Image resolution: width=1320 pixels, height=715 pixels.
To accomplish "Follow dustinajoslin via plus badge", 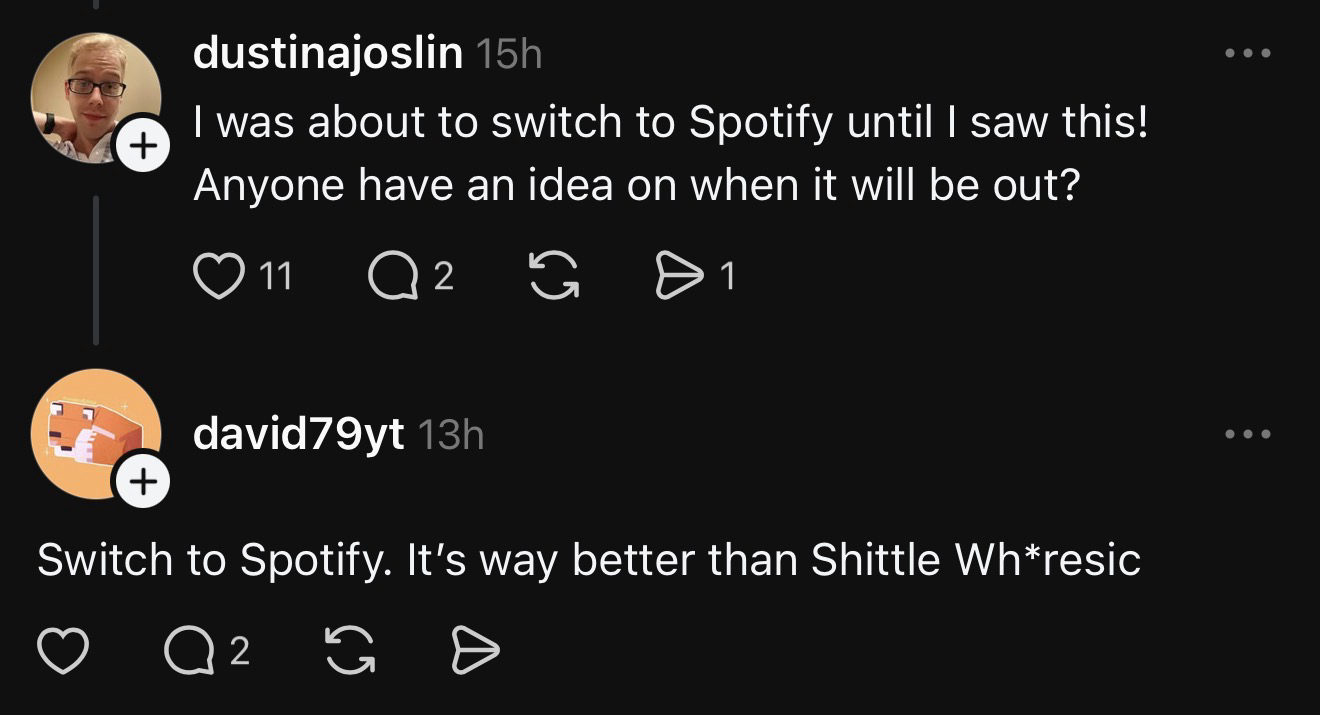I will click(x=144, y=147).
